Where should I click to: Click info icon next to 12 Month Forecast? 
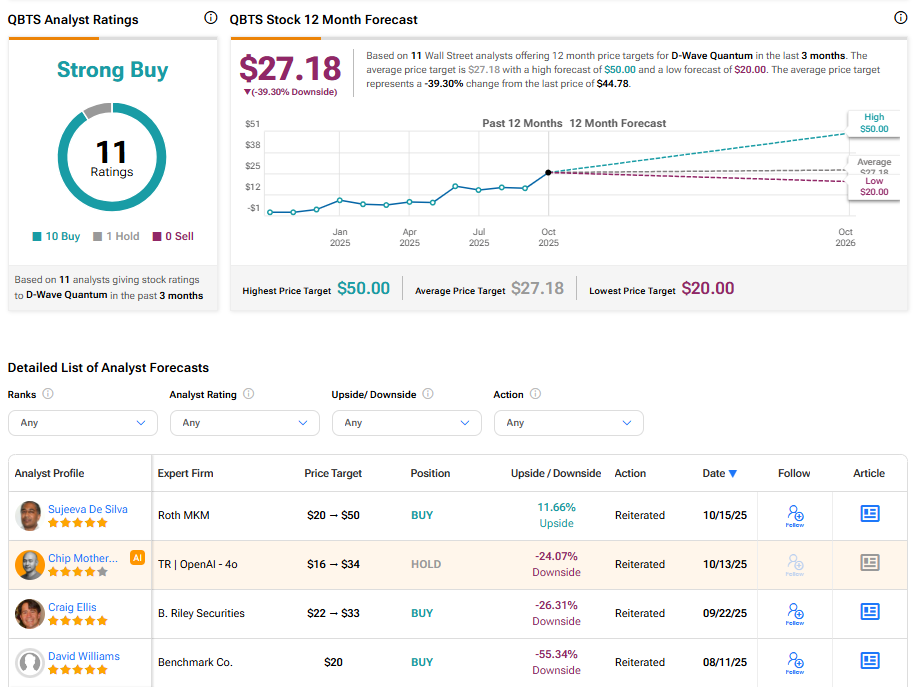coord(900,18)
